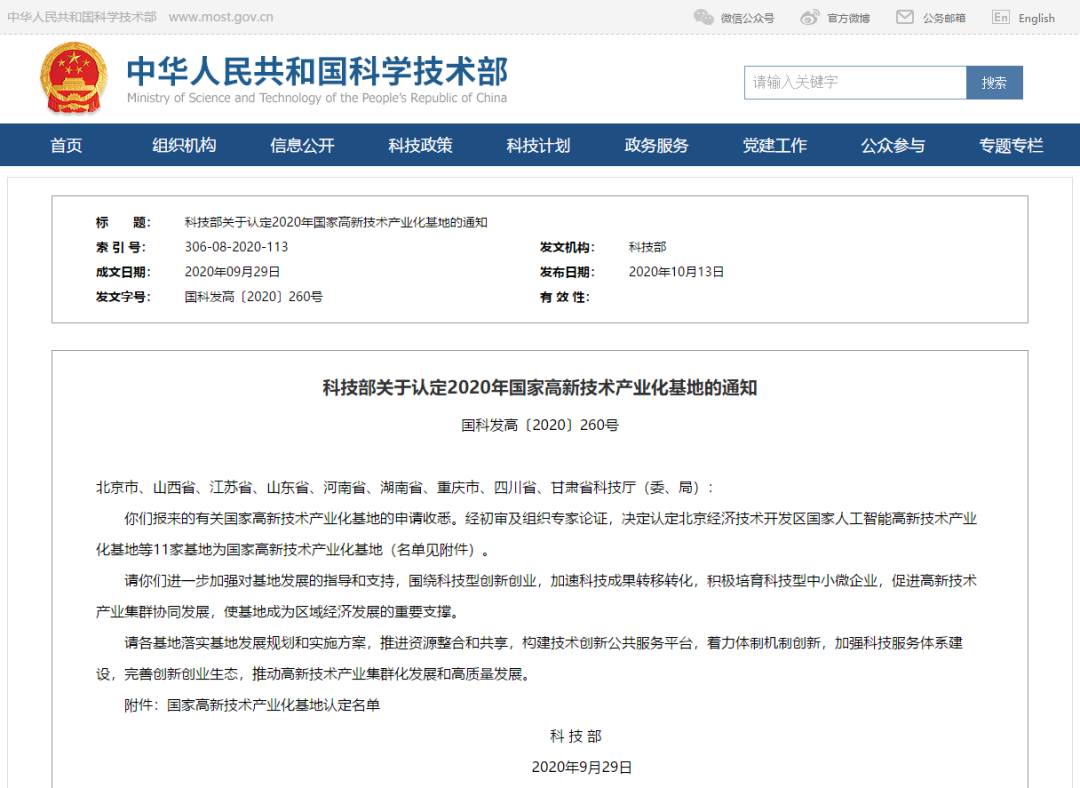The width and height of the screenshot is (1080, 788).
Task: Click the 专题专栏 menu item
Action: 1011,146
